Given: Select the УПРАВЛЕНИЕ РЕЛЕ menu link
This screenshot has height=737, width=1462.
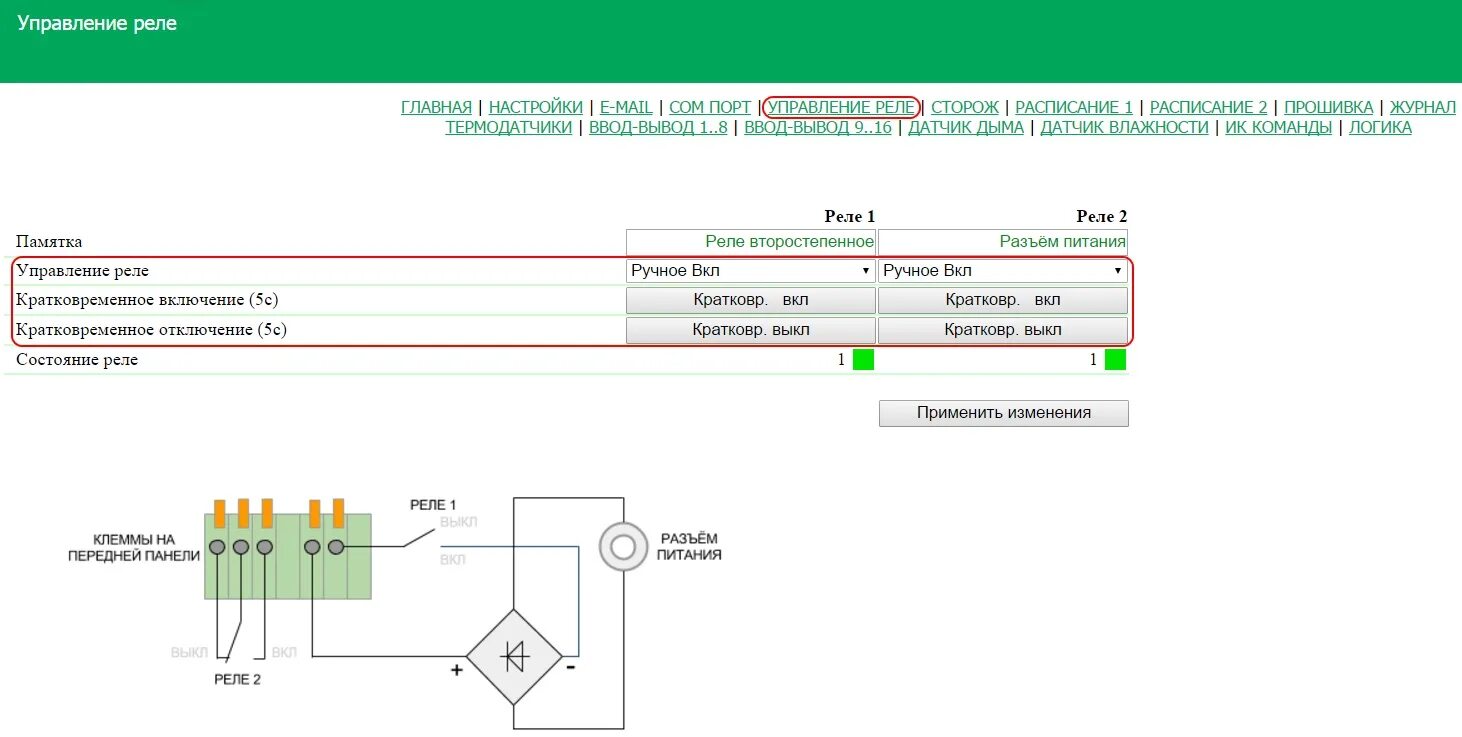Looking at the screenshot, I should click(841, 107).
